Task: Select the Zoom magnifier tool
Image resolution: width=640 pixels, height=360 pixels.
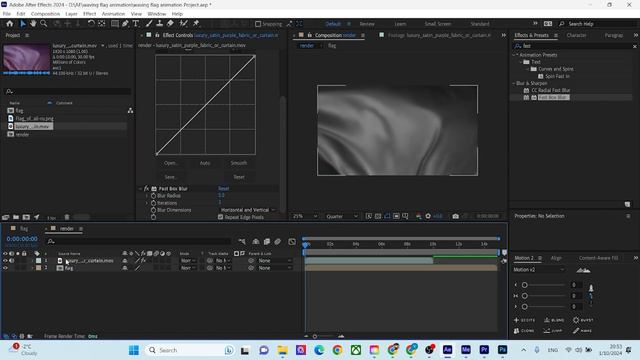Action: tap(43, 24)
